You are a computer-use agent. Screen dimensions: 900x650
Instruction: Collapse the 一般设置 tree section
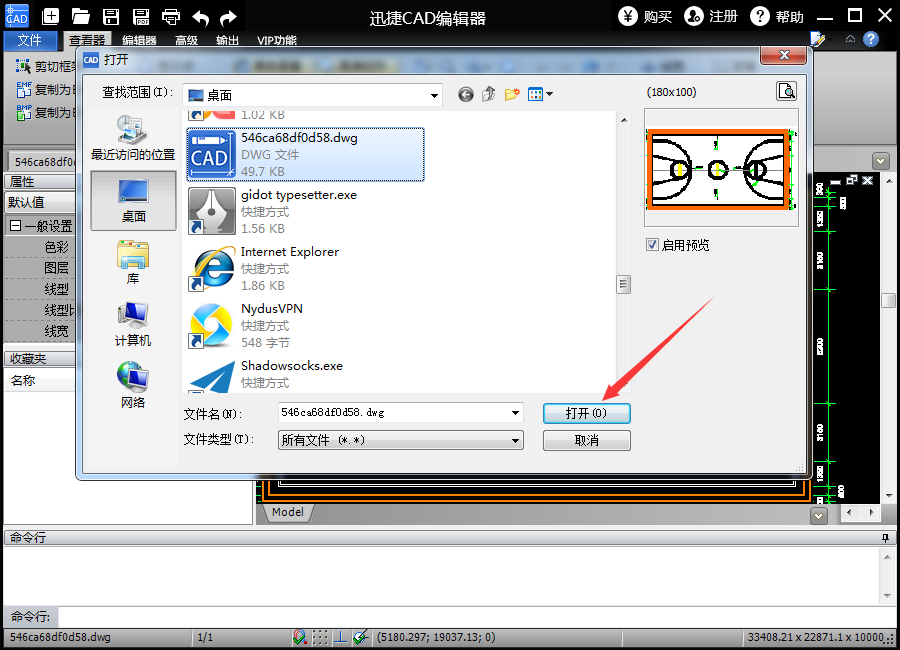tap(15, 226)
